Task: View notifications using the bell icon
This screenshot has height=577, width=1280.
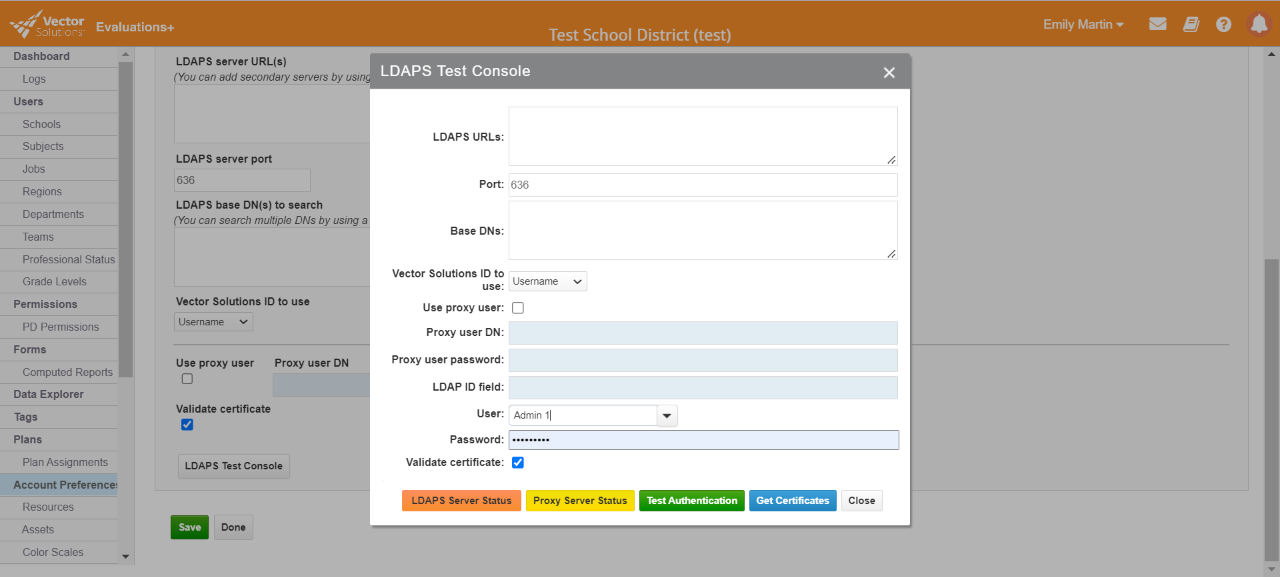Action: click(1258, 23)
